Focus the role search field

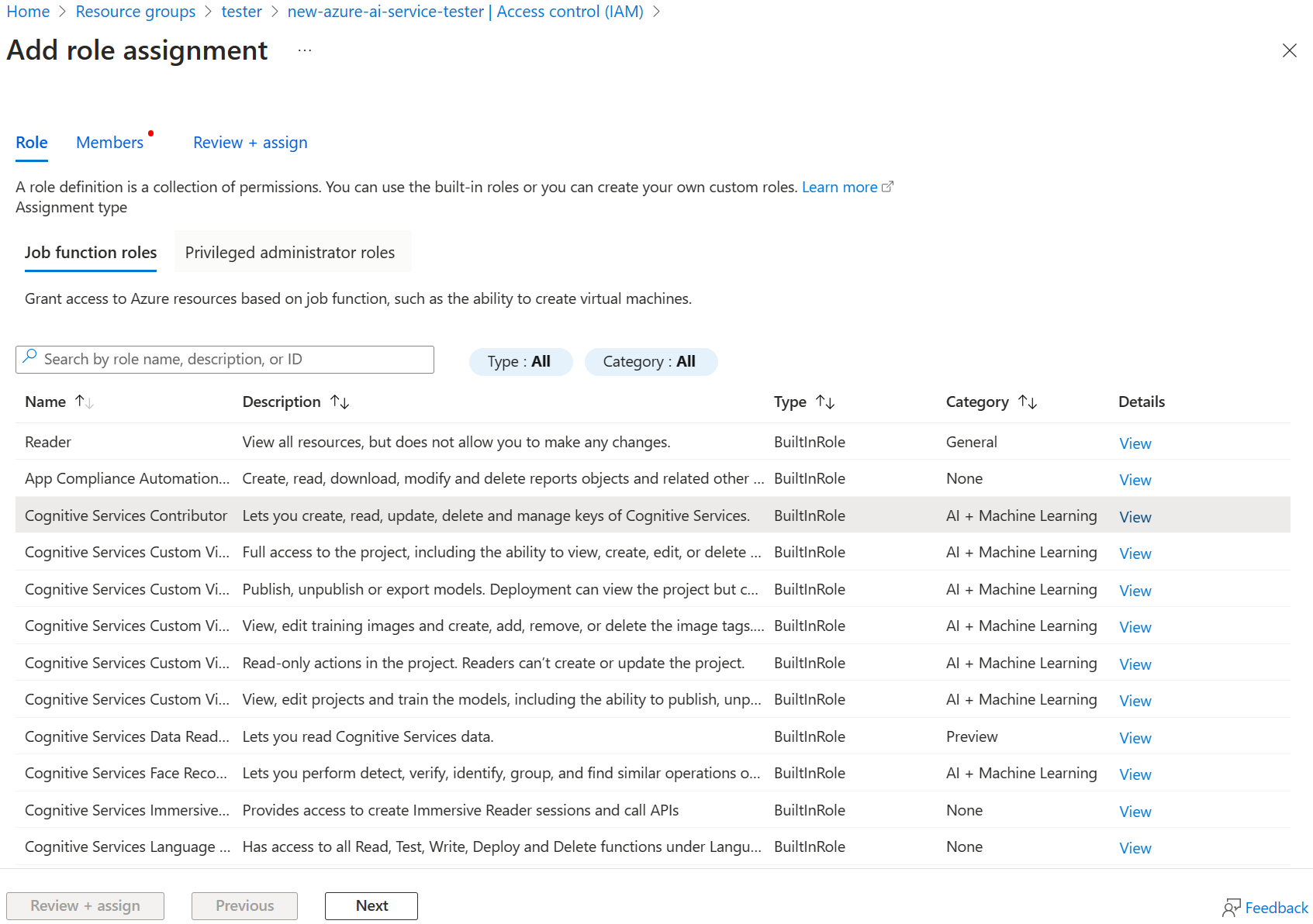[x=225, y=360]
